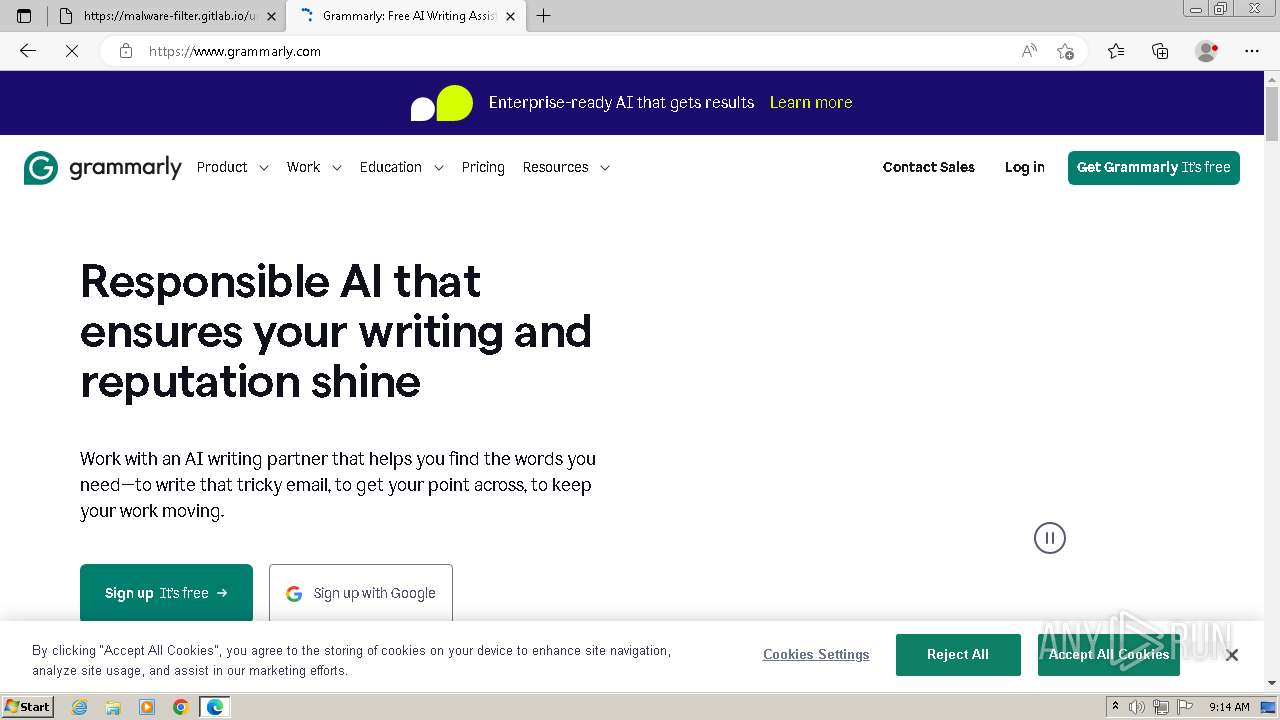
Task: Go back with browser back arrow
Action: click(28, 51)
